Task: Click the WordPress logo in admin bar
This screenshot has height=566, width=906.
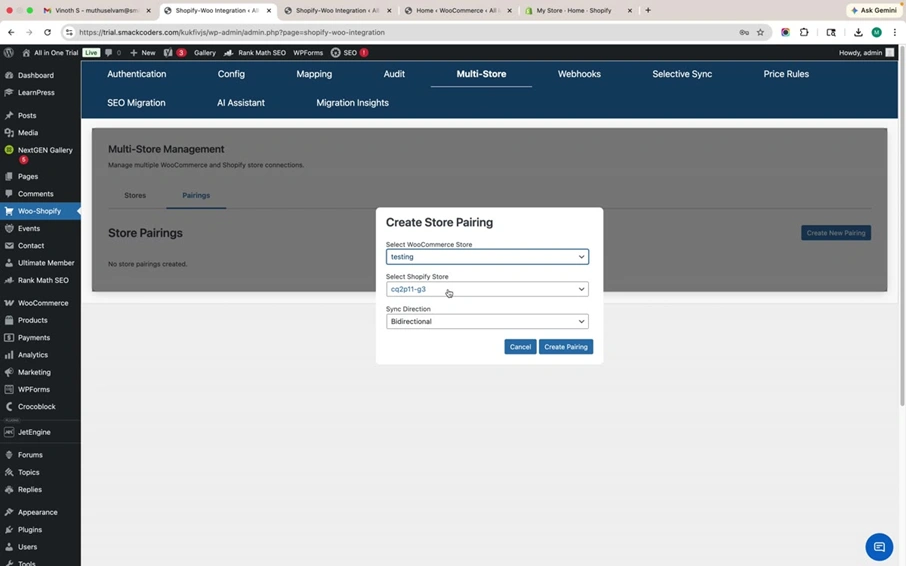Action: point(8,53)
